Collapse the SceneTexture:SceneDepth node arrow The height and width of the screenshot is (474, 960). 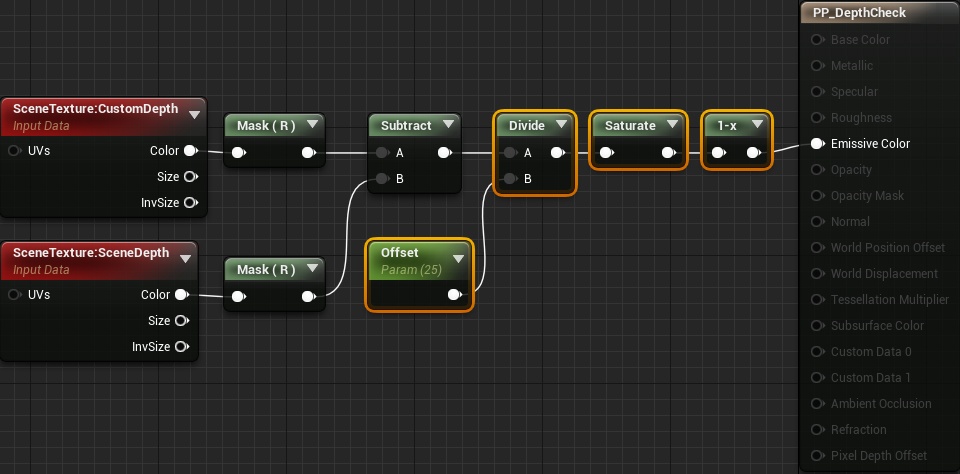[186, 258]
